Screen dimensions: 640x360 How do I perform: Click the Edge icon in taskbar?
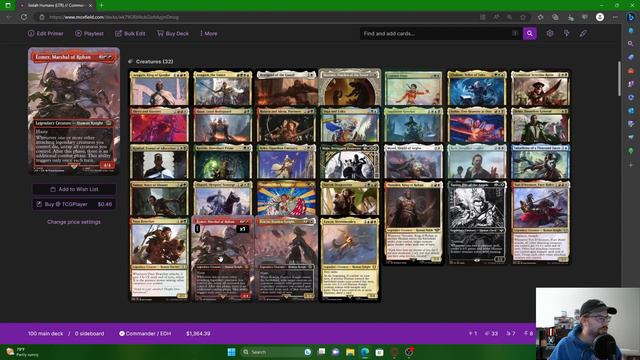tap(365, 352)
